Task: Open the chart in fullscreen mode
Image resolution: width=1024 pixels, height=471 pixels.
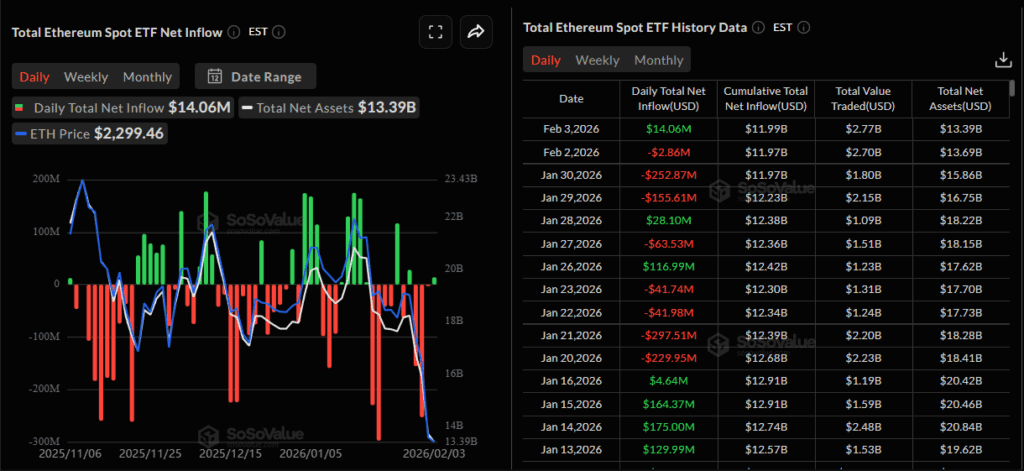Action: point(435,32)
